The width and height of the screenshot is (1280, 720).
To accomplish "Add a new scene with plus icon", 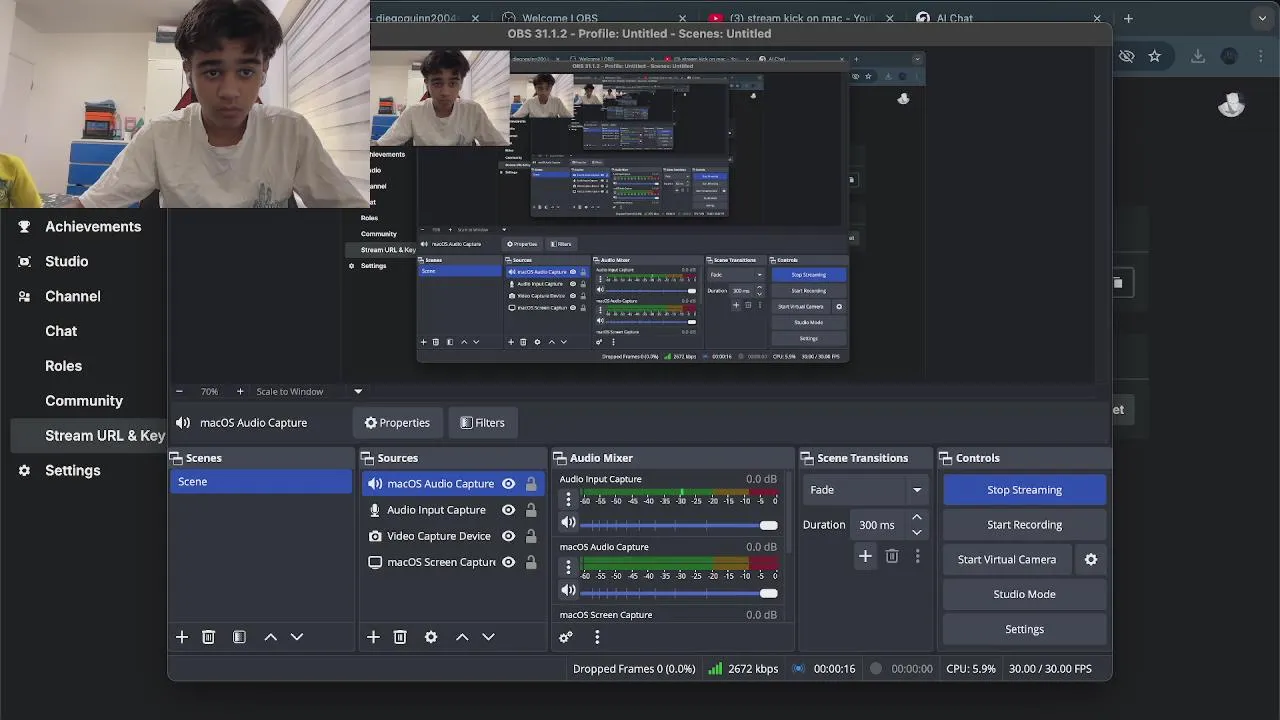I will point(182,637).
